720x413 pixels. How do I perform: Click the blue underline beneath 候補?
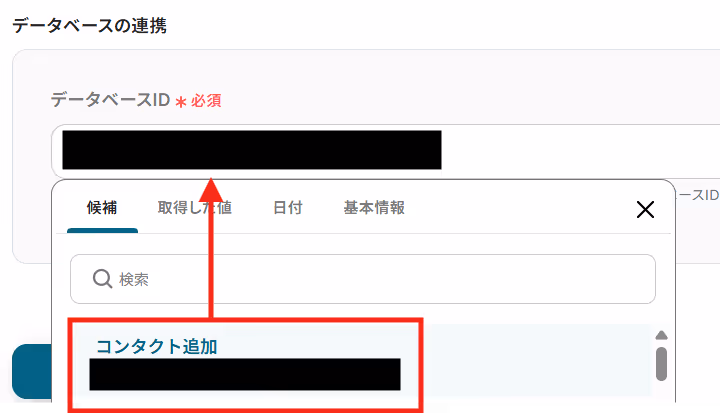(x=102, y=231)
